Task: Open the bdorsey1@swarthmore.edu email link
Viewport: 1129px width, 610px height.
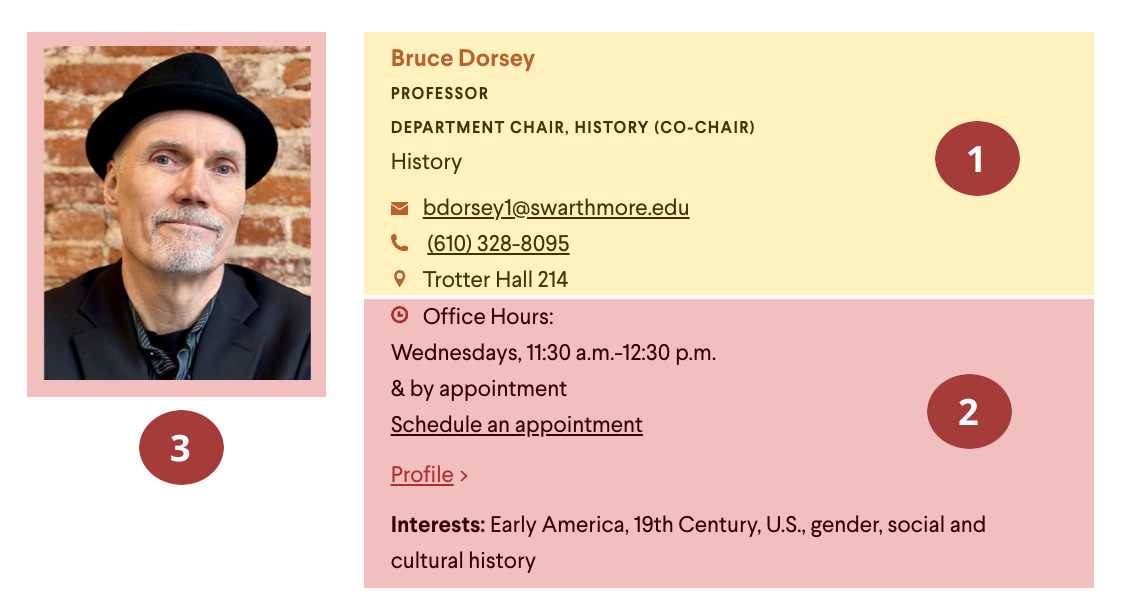Action: click(x=556, y=207)
